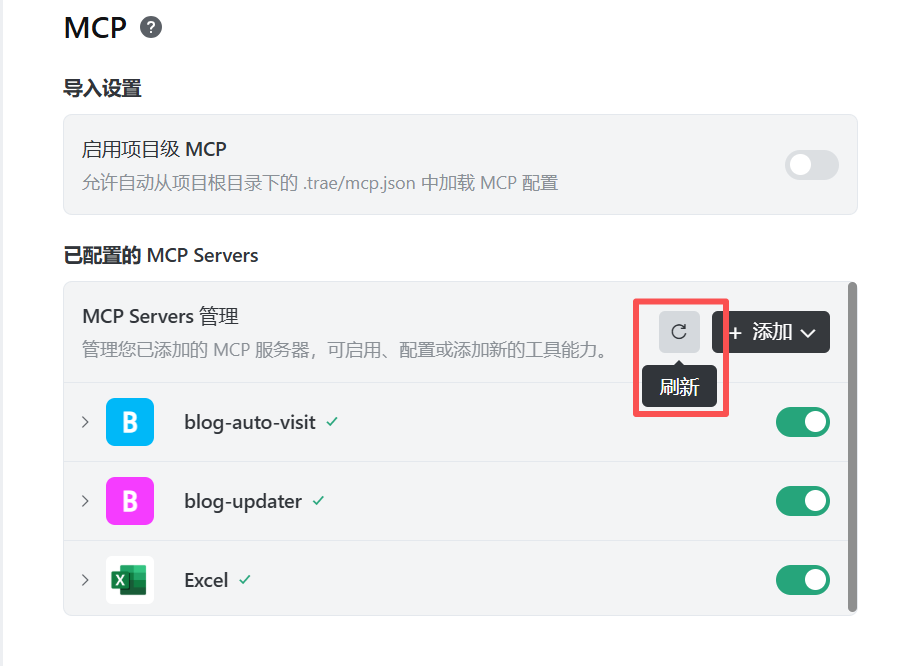Click the 启用项目级 MCP label
This screenshot has width=912, height=666.
154,149
